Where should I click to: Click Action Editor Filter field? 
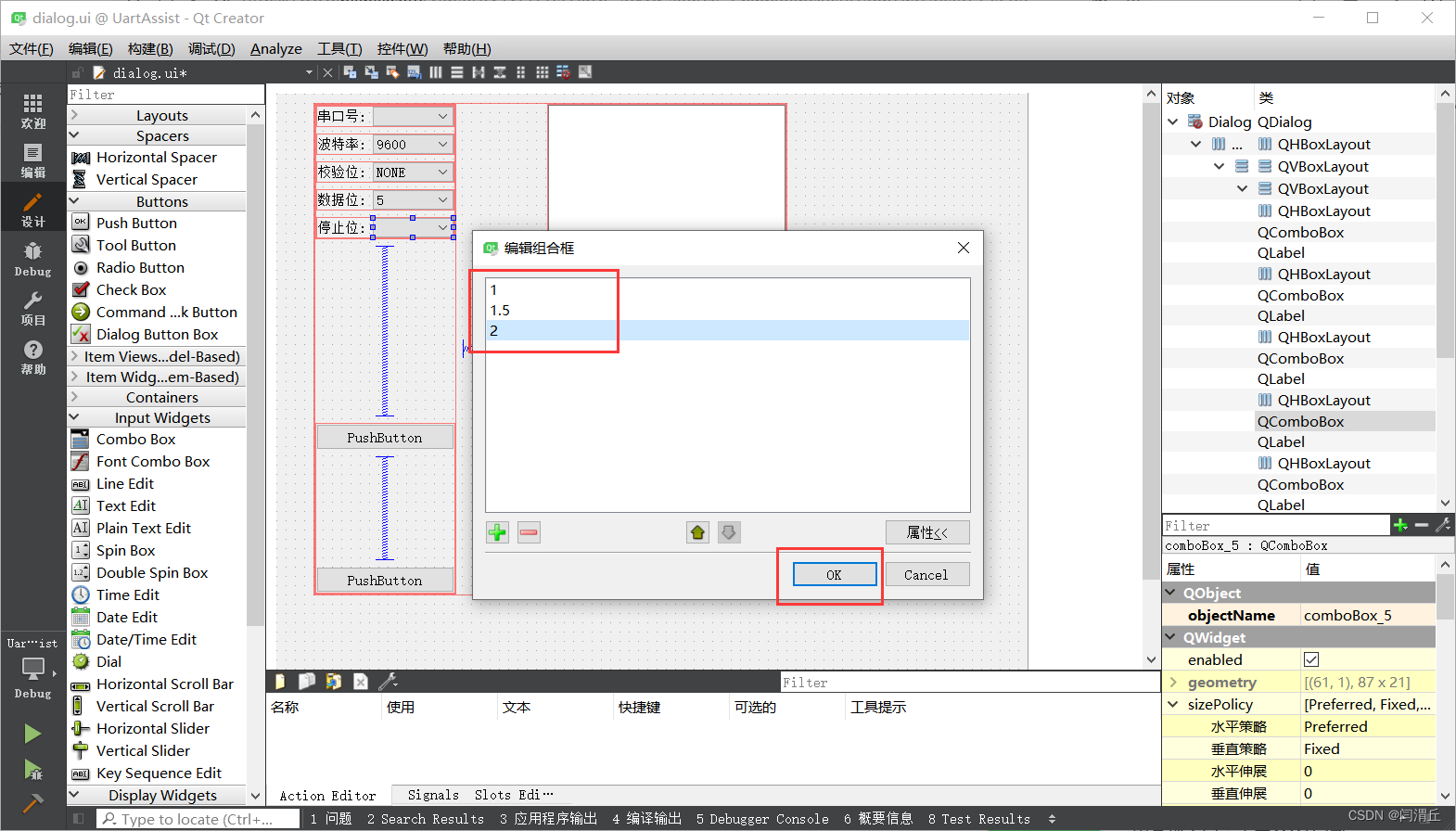(969, 683)
